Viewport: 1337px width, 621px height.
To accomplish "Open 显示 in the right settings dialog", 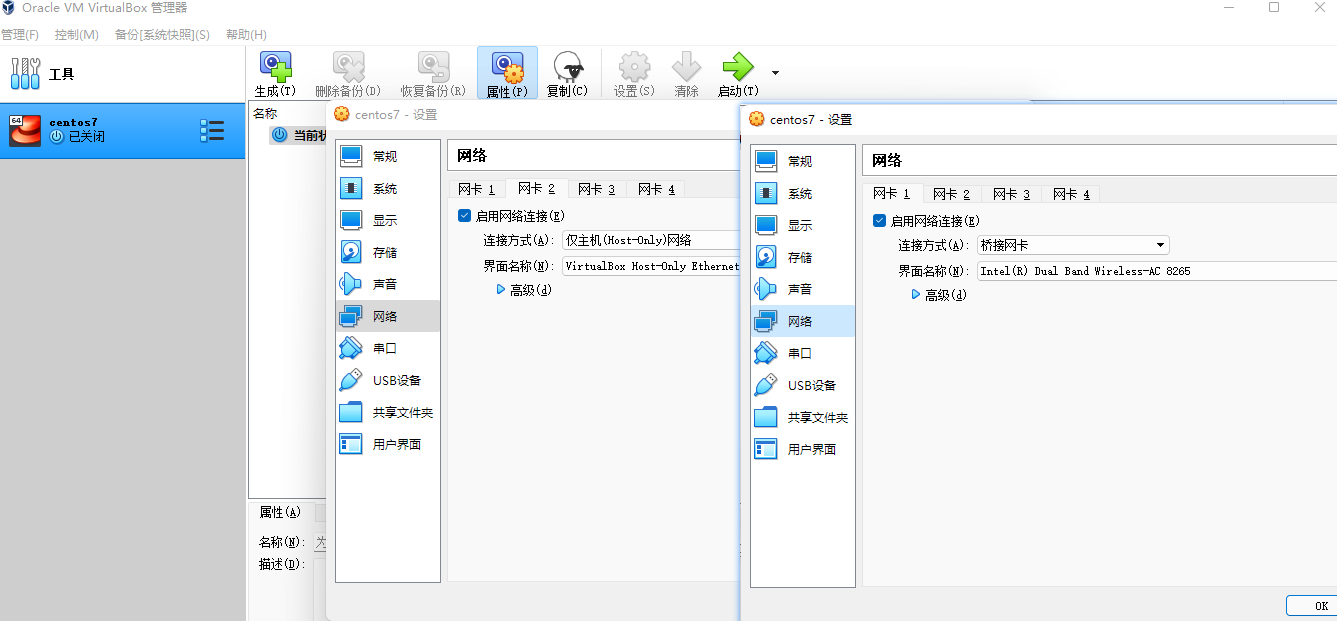I will point(803,225).
